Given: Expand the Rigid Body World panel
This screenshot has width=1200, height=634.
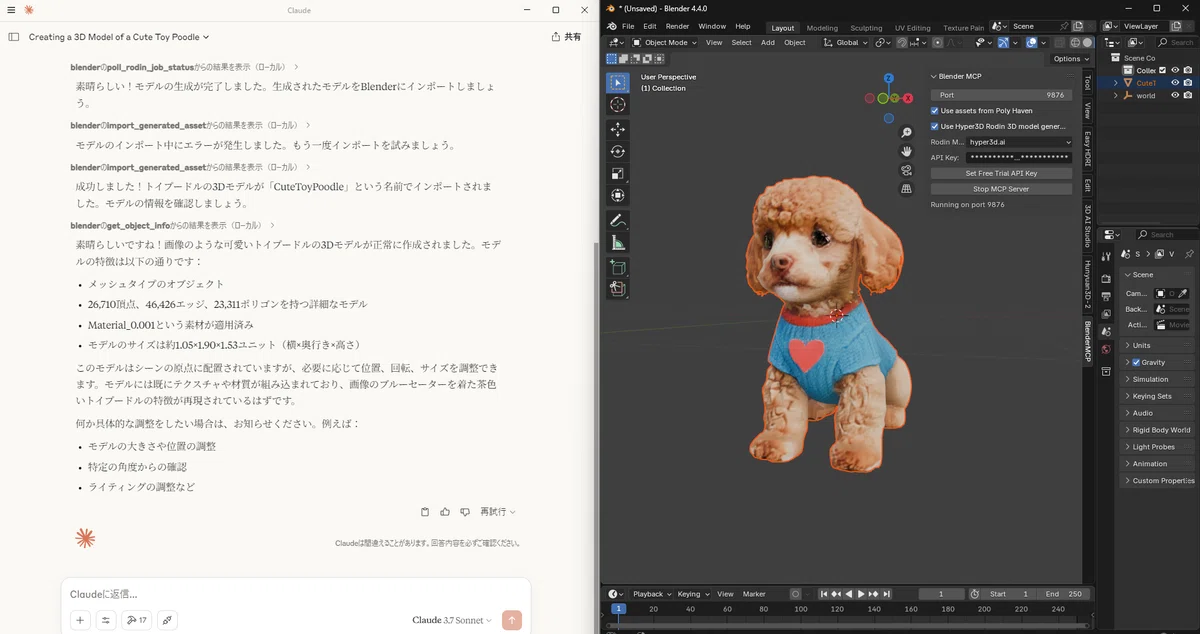Looking at the screenshot, I should 1158,430.
